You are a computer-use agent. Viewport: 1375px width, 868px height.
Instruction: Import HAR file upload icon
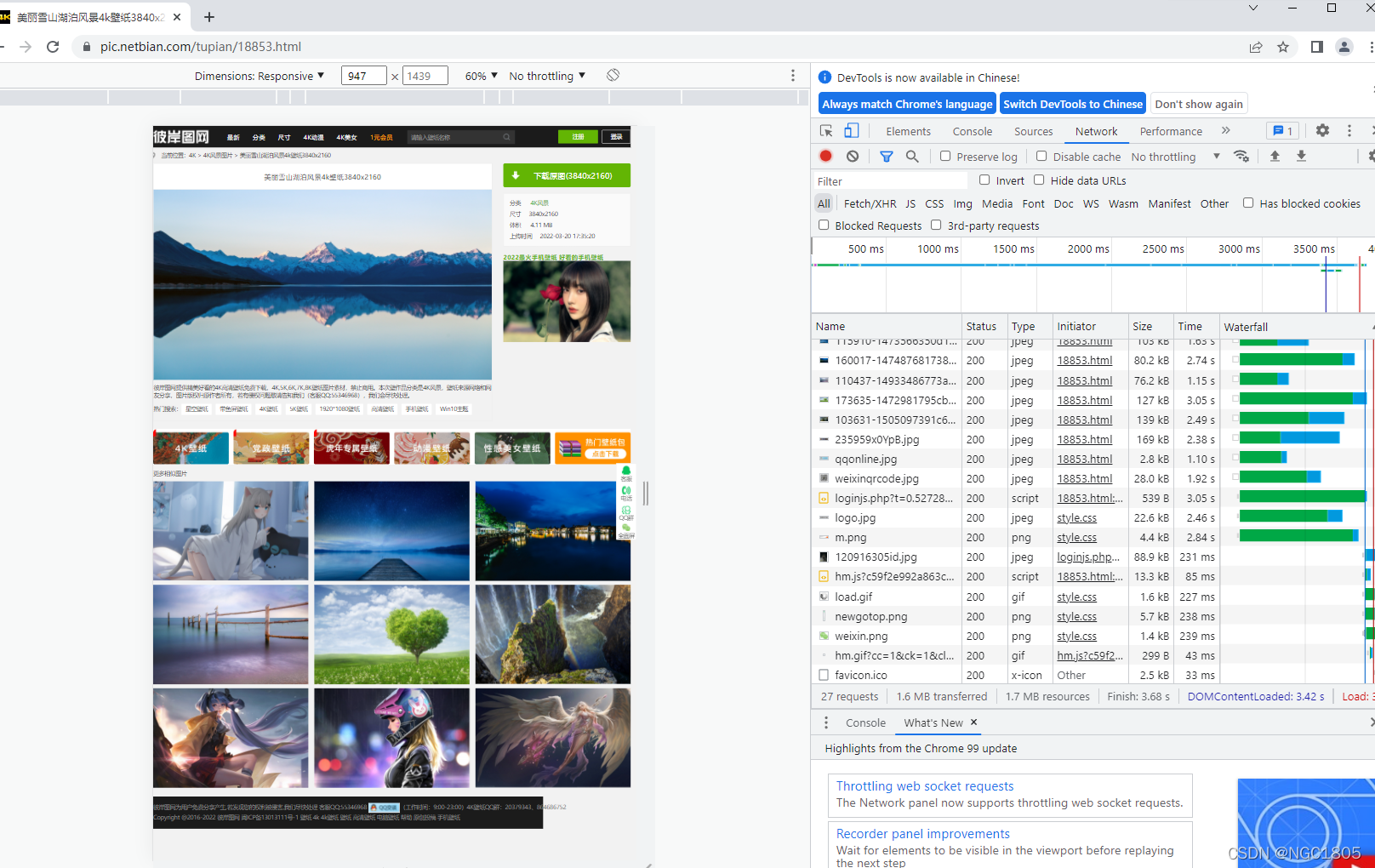tap(1275, 157)
